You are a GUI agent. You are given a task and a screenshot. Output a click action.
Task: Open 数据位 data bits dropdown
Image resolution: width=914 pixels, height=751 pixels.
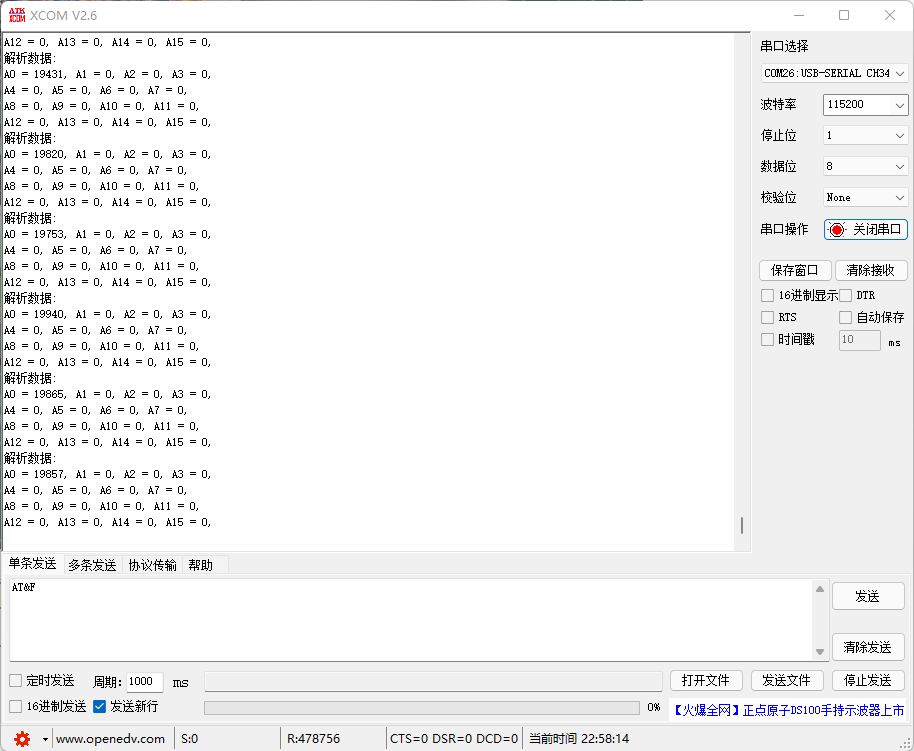click(x=866, y=167)
